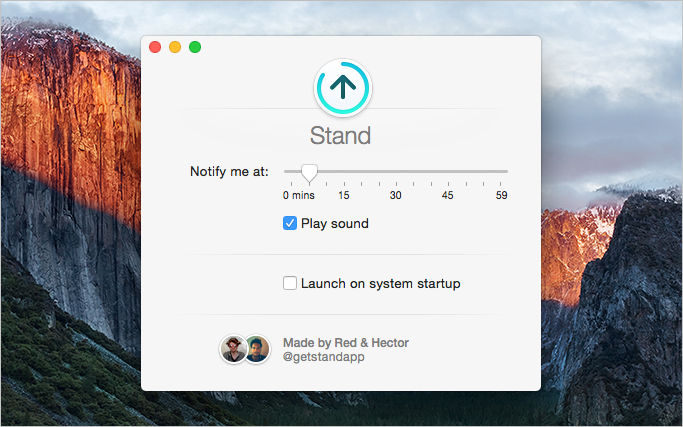Set slider to the 15 tick label
Screen dimensions: 683x427
coord(344,195)
